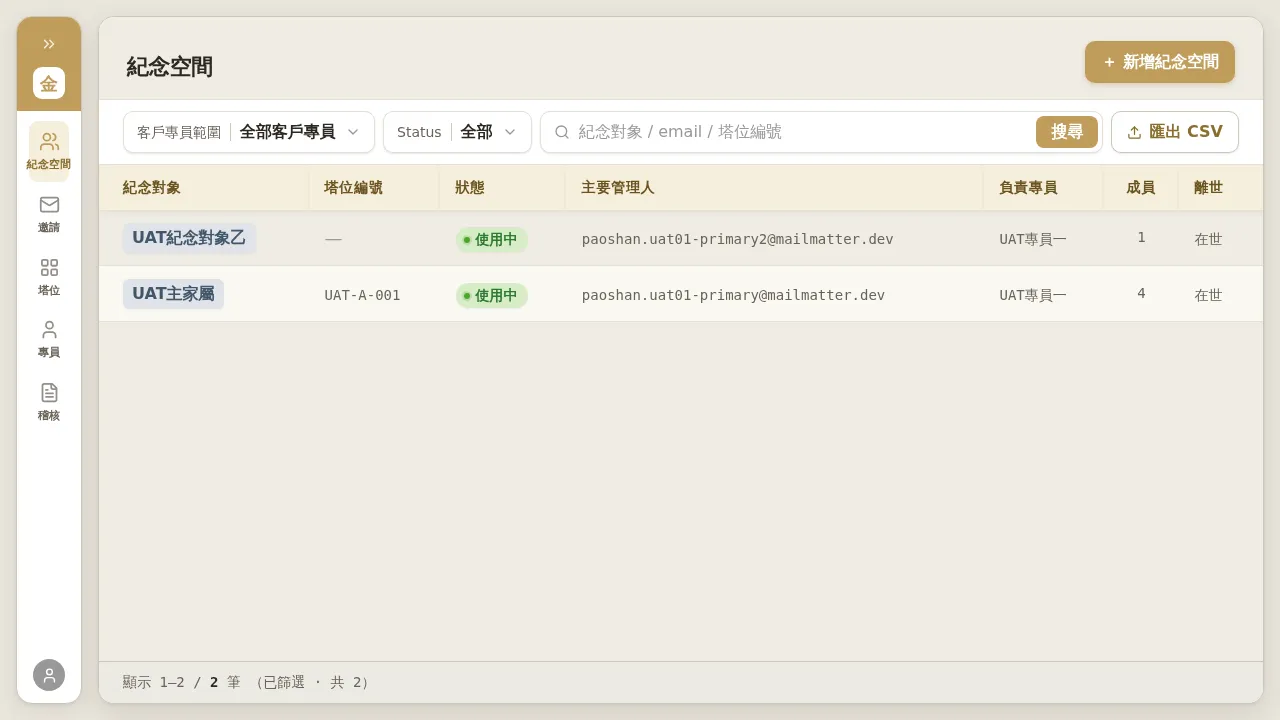Expand the sidebar with double chevron icon
Image resolution: width=1280 pixels, height=720 pixels.
49,44
